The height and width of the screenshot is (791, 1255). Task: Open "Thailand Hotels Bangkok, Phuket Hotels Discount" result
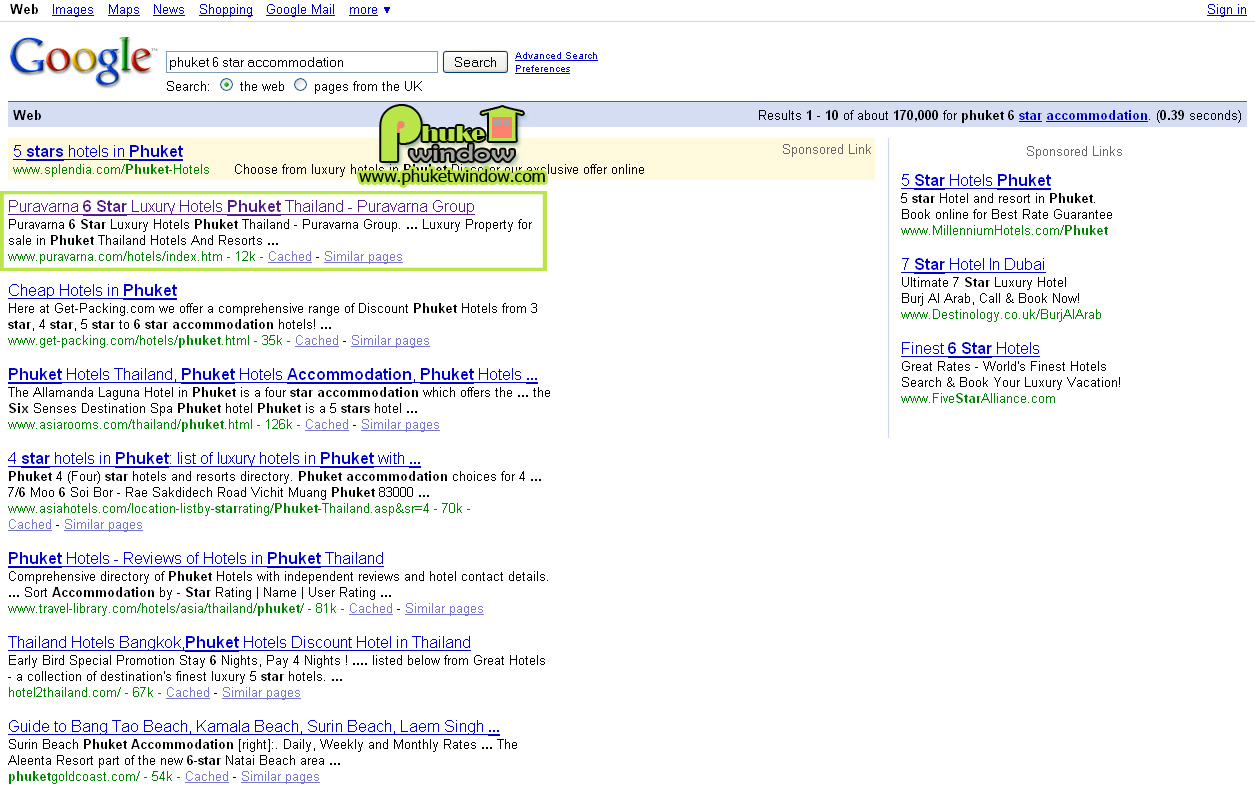tap(239, 642)
